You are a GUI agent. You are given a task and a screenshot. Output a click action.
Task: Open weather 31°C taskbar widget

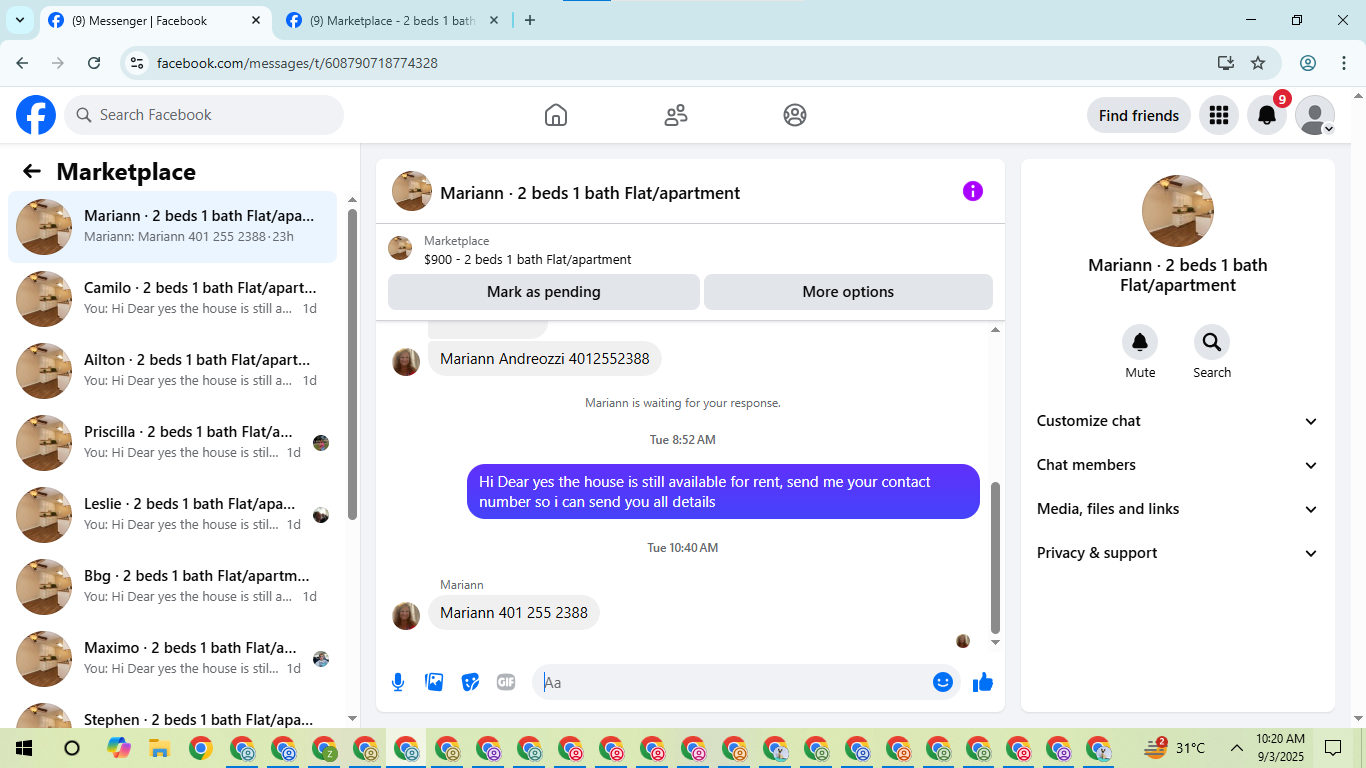[1175, 748]
